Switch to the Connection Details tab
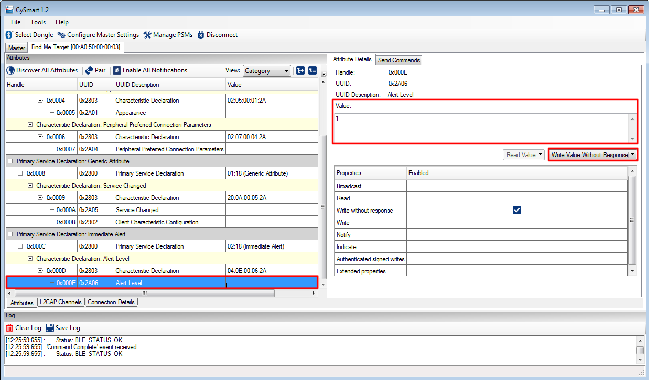 tap(111, 302)
